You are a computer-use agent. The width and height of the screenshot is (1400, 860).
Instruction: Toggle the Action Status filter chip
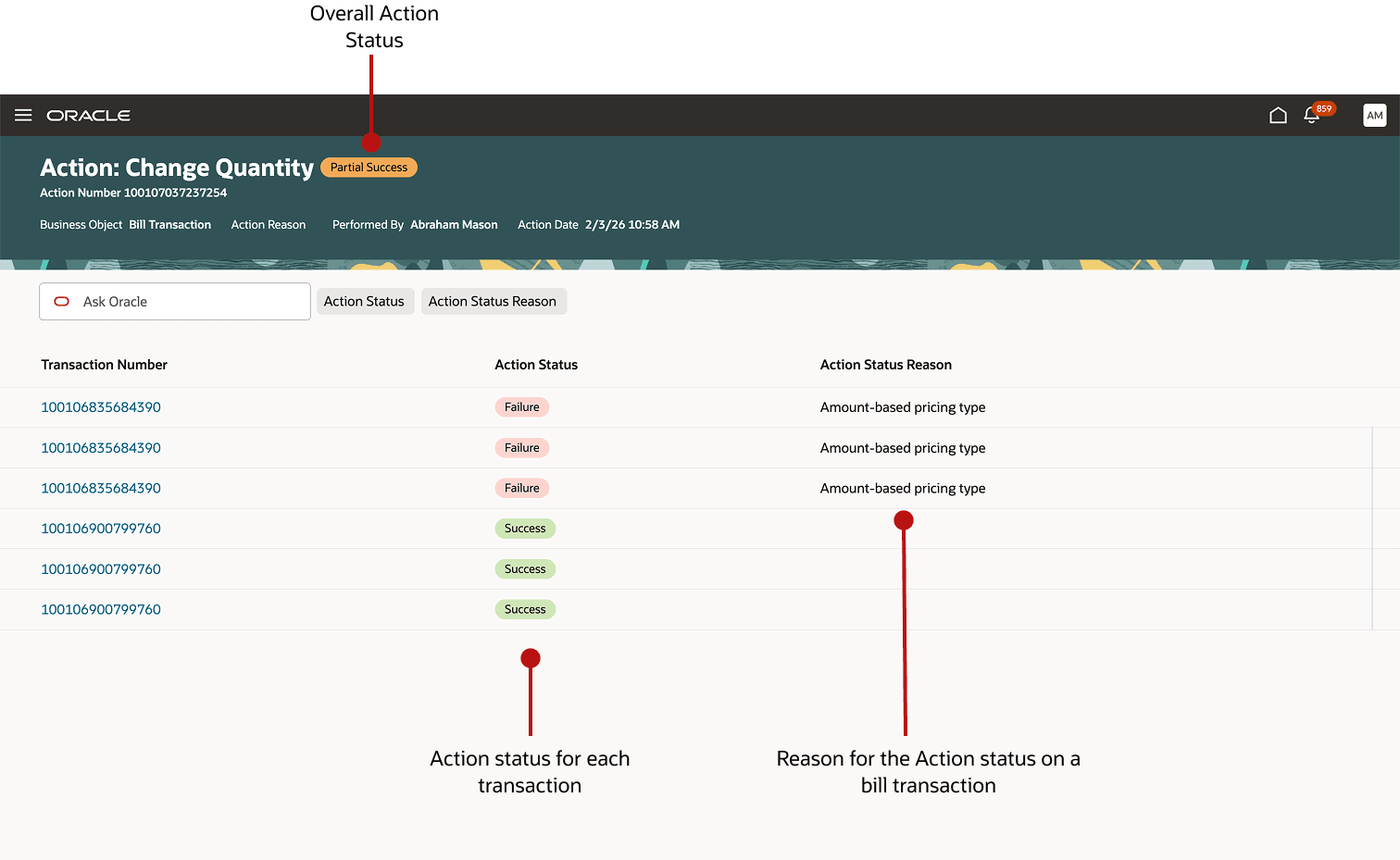coord(365,301)
